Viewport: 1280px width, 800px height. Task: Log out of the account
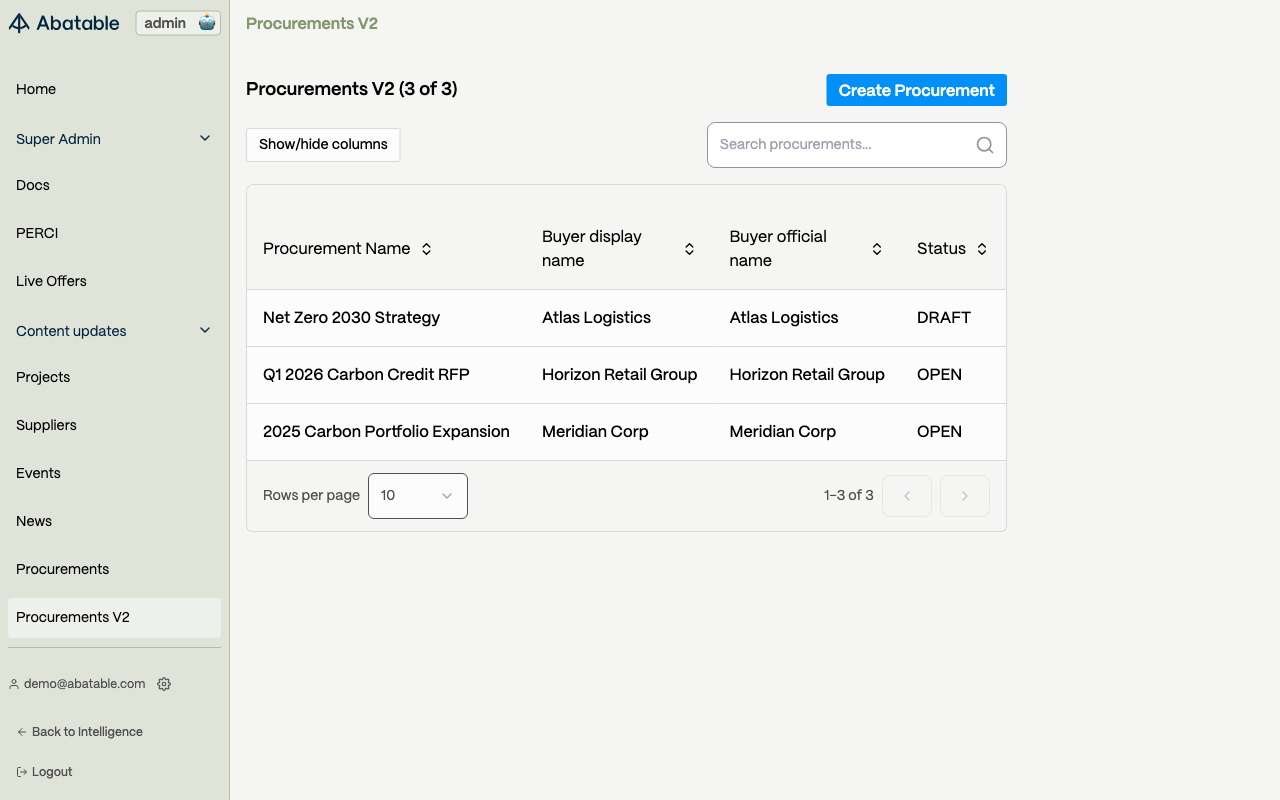click(45, 772)
